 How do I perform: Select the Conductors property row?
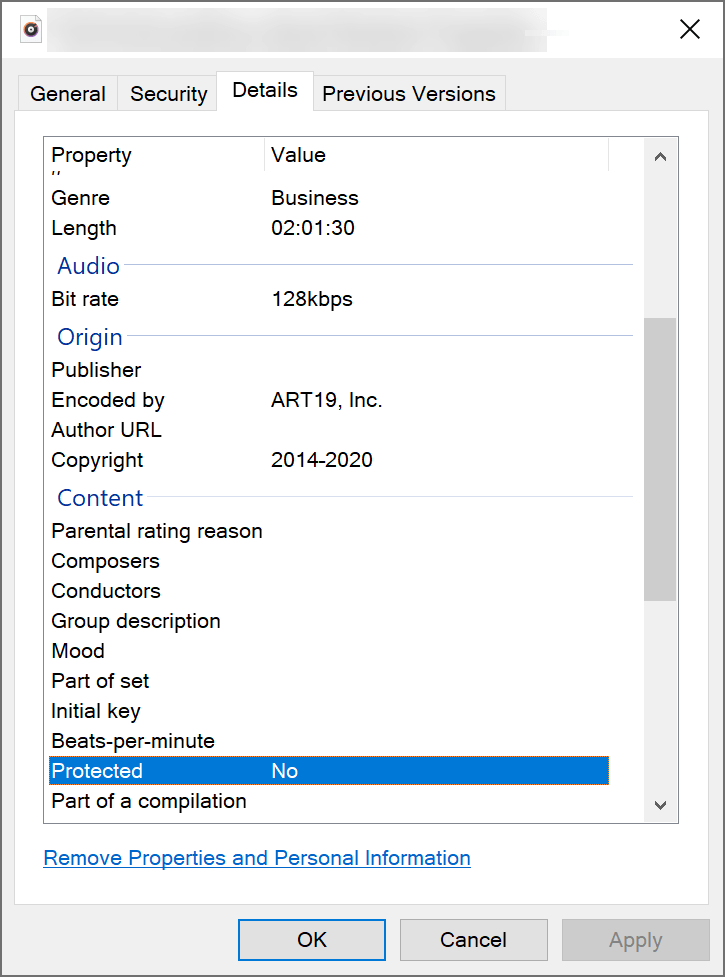click(x=329, y=591)
